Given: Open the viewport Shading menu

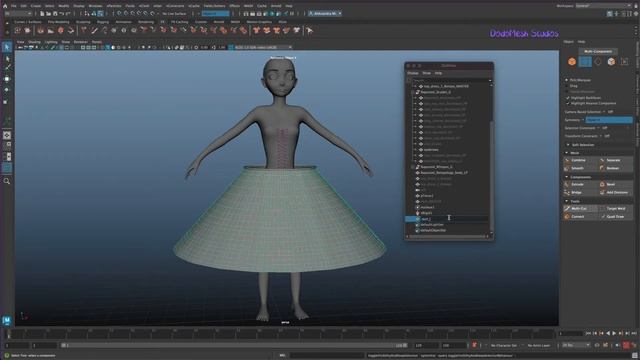Looking at the screenshot, I should 34,42.
